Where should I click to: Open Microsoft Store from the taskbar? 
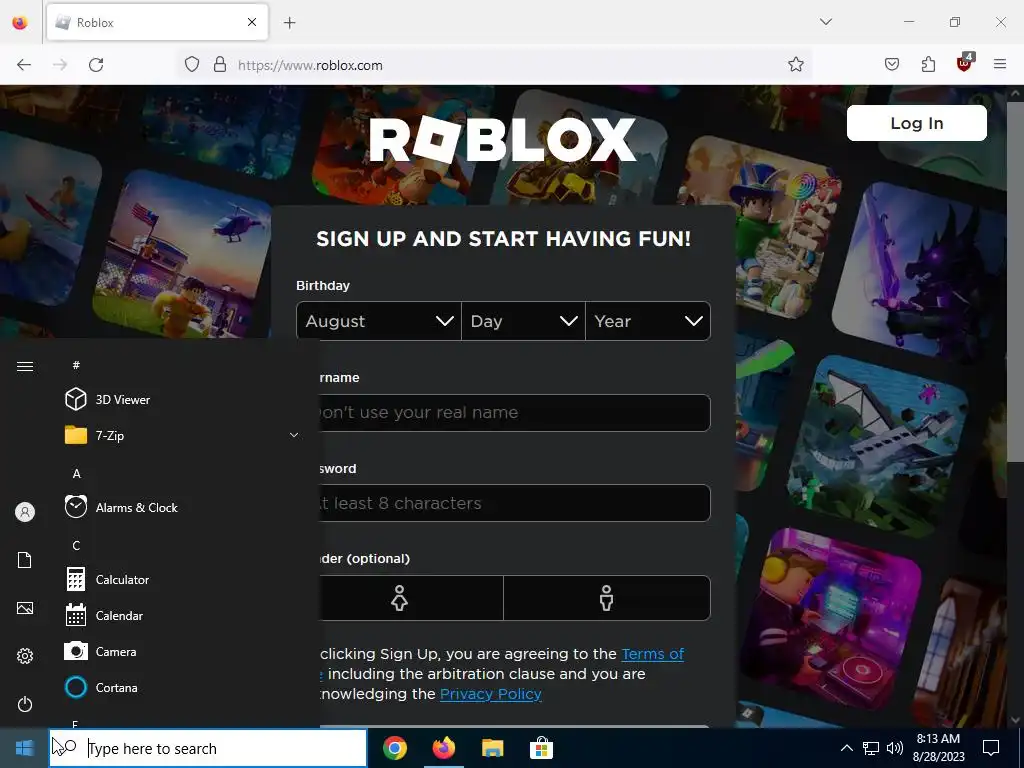tap(541, 748)
